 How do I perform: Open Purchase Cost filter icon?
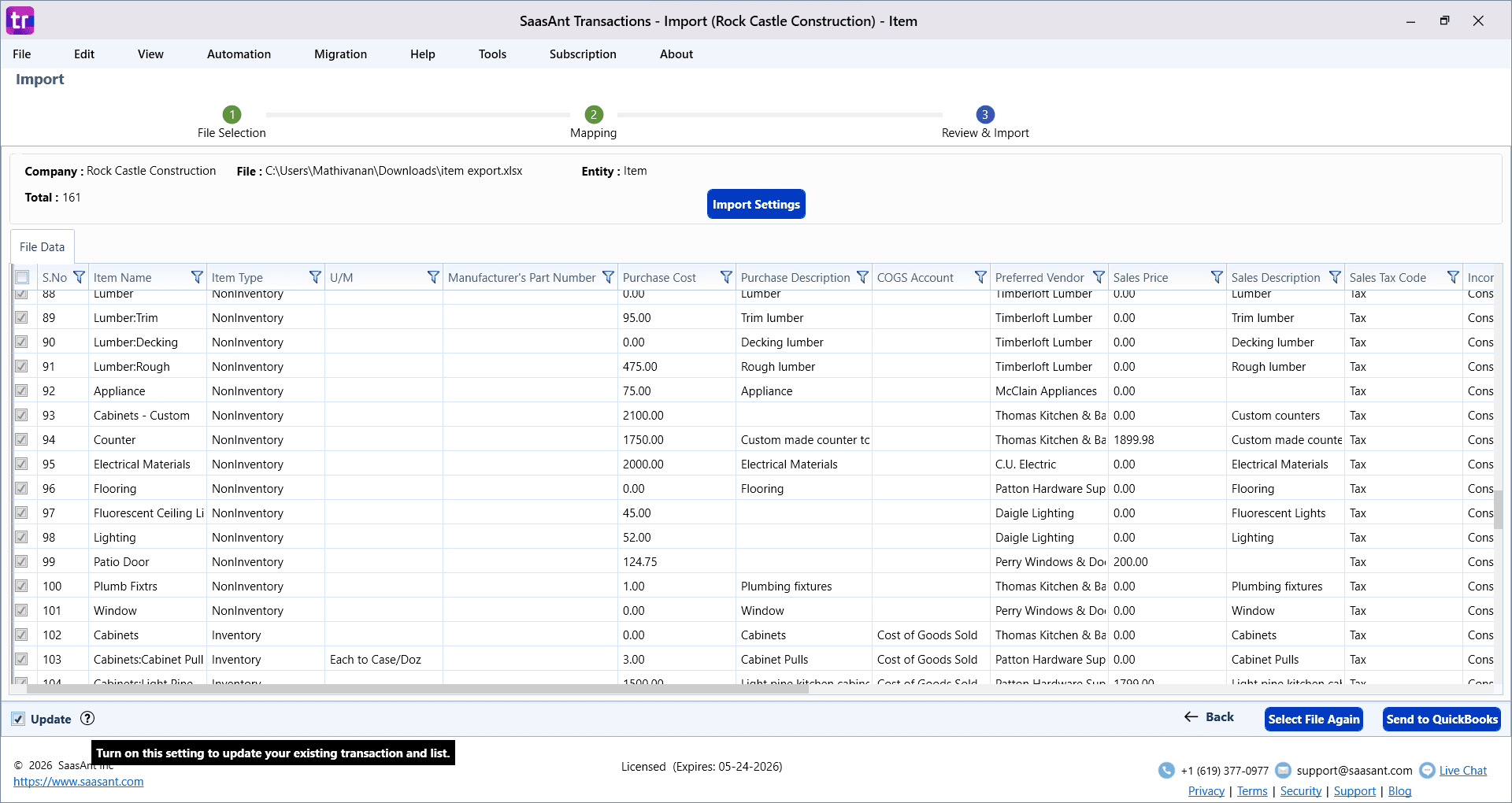(726, 277)
